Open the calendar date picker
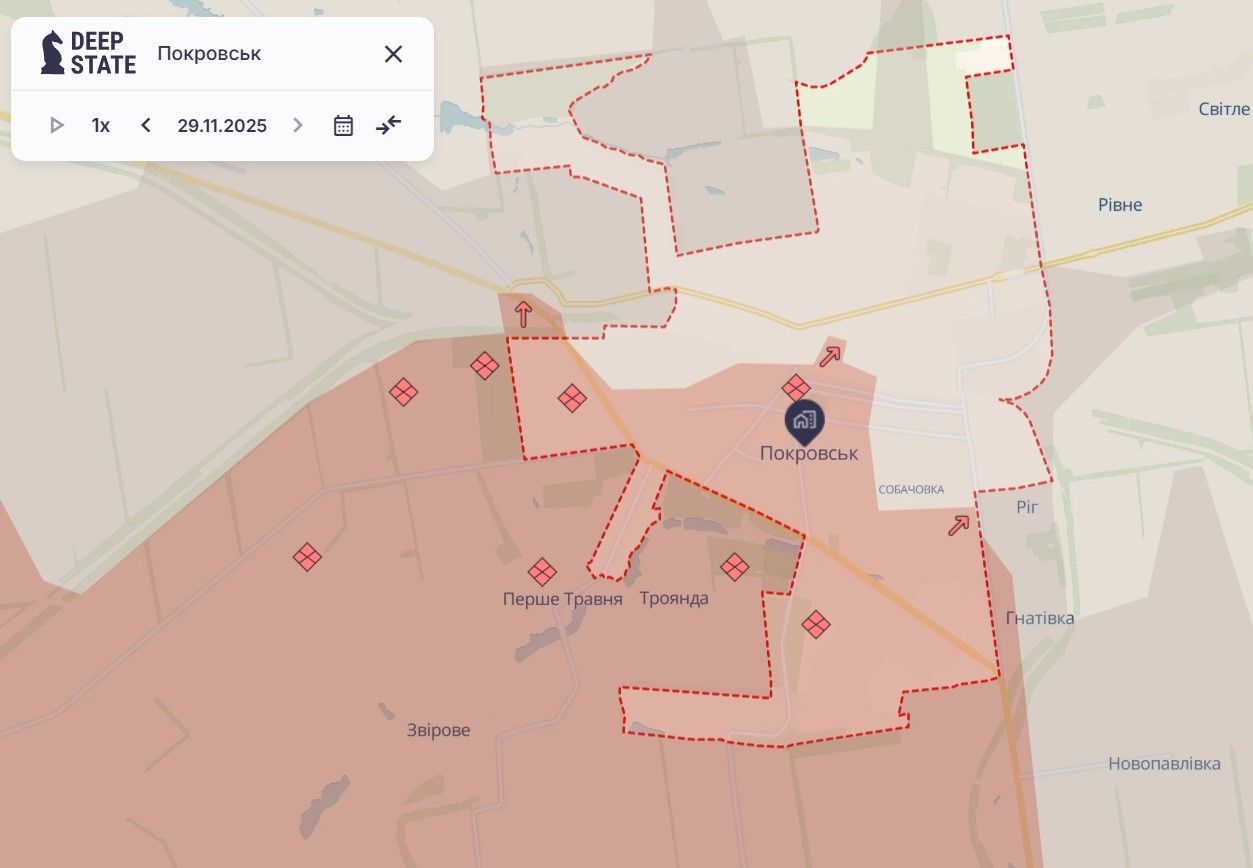1253x868 pixels. click(343, 126)
